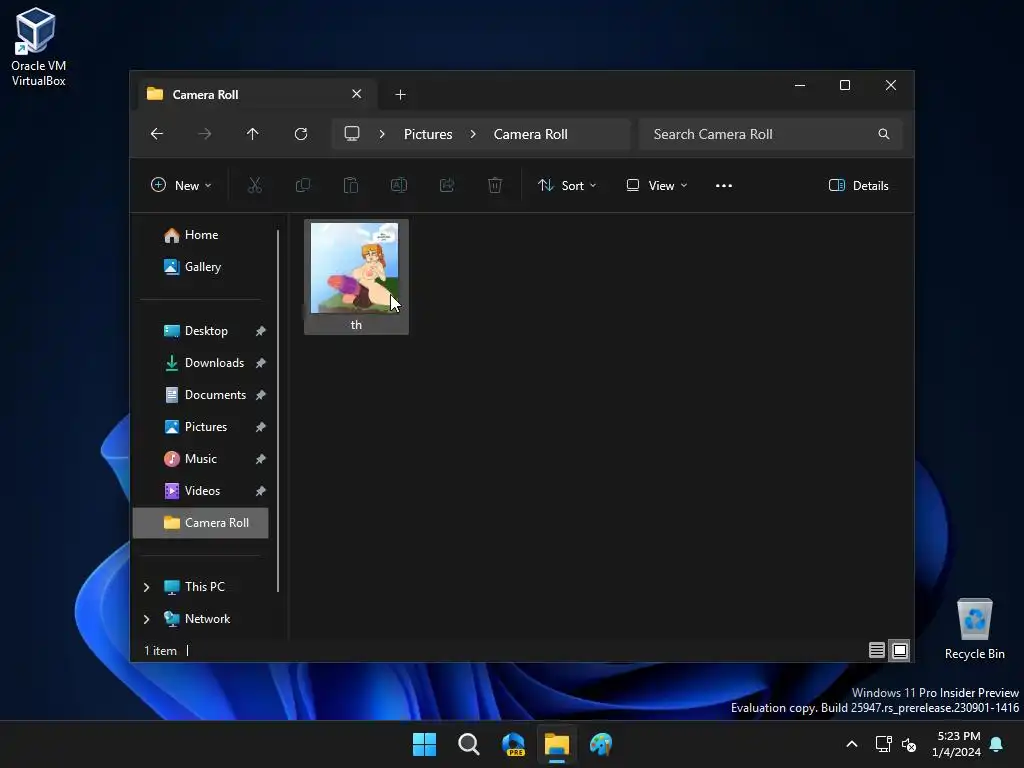Unpin Desktop using its pin icon
Image resolution: width=1024 pixels, height=768 pixels.
point(261,331)
